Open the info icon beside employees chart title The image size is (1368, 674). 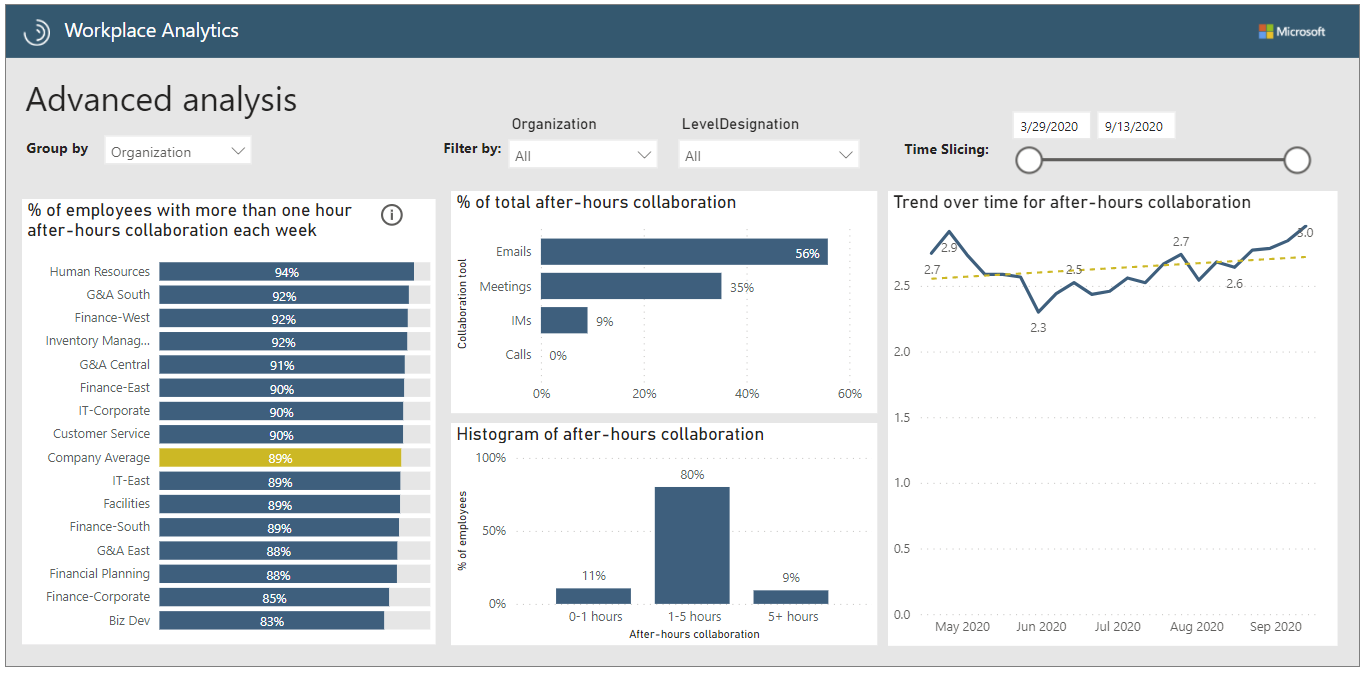pyautogui.click(x=392, y=215)
